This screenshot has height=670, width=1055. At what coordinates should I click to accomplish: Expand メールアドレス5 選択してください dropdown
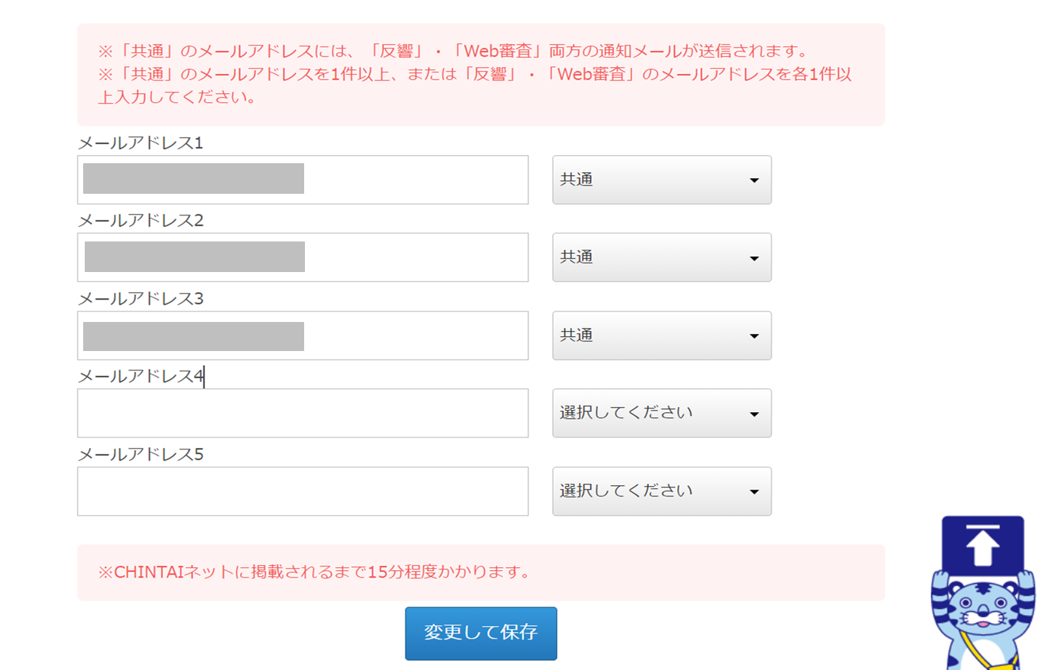pyautogui.click(x=661, y=491)
